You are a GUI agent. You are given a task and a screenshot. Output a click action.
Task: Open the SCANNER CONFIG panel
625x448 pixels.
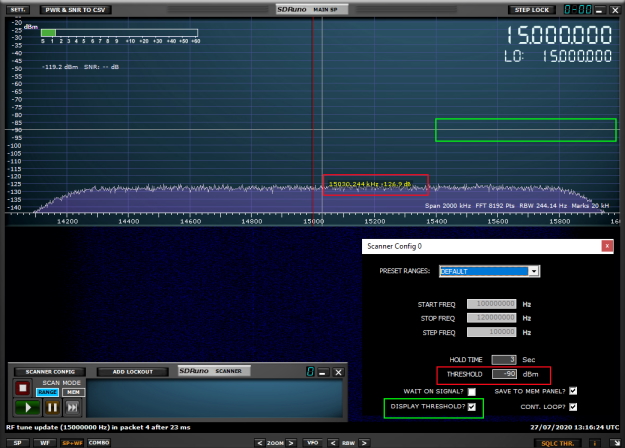(50, 372)
